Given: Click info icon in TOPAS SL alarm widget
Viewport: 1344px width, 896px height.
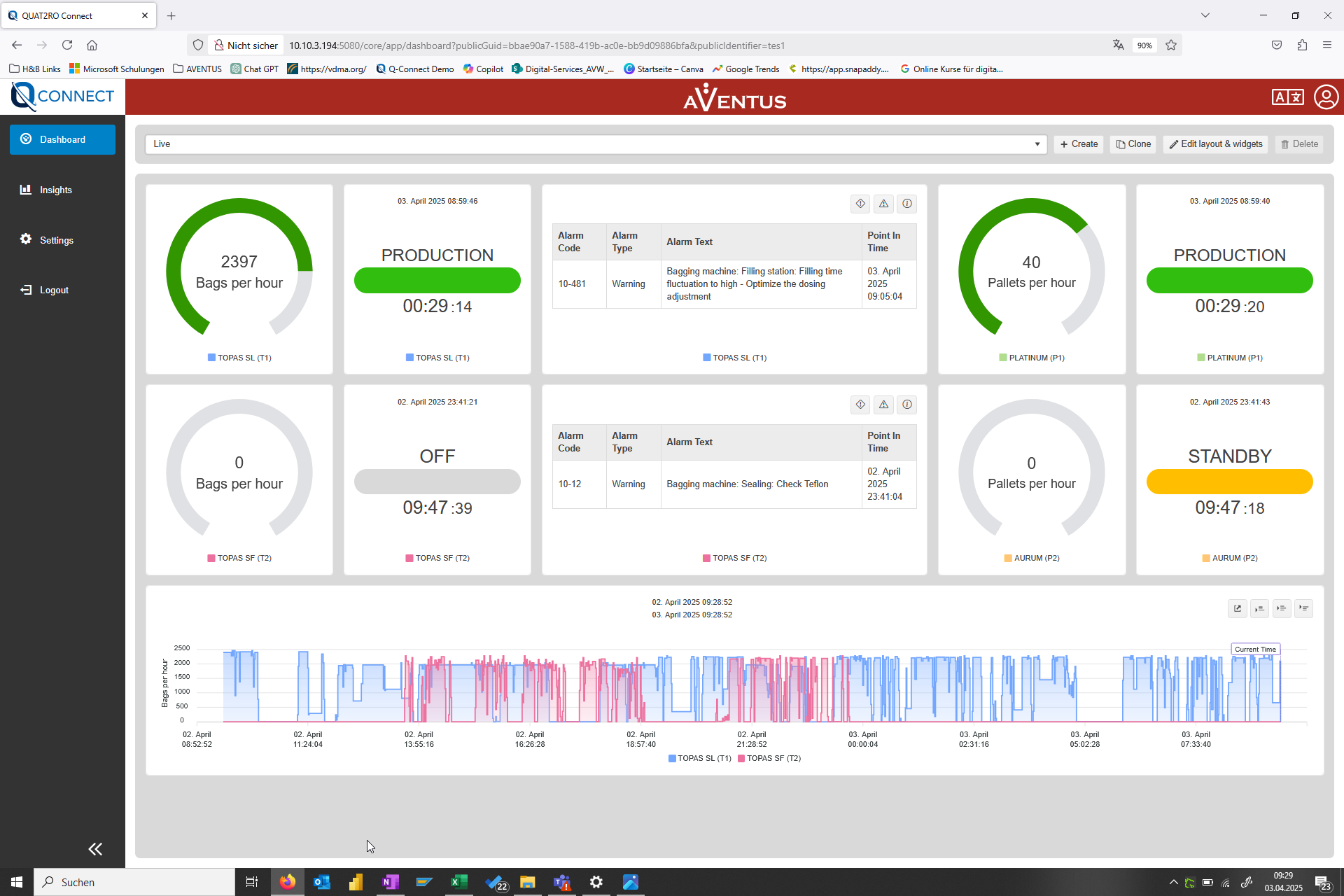Looking at the screenshot, I should coord(906,204).
